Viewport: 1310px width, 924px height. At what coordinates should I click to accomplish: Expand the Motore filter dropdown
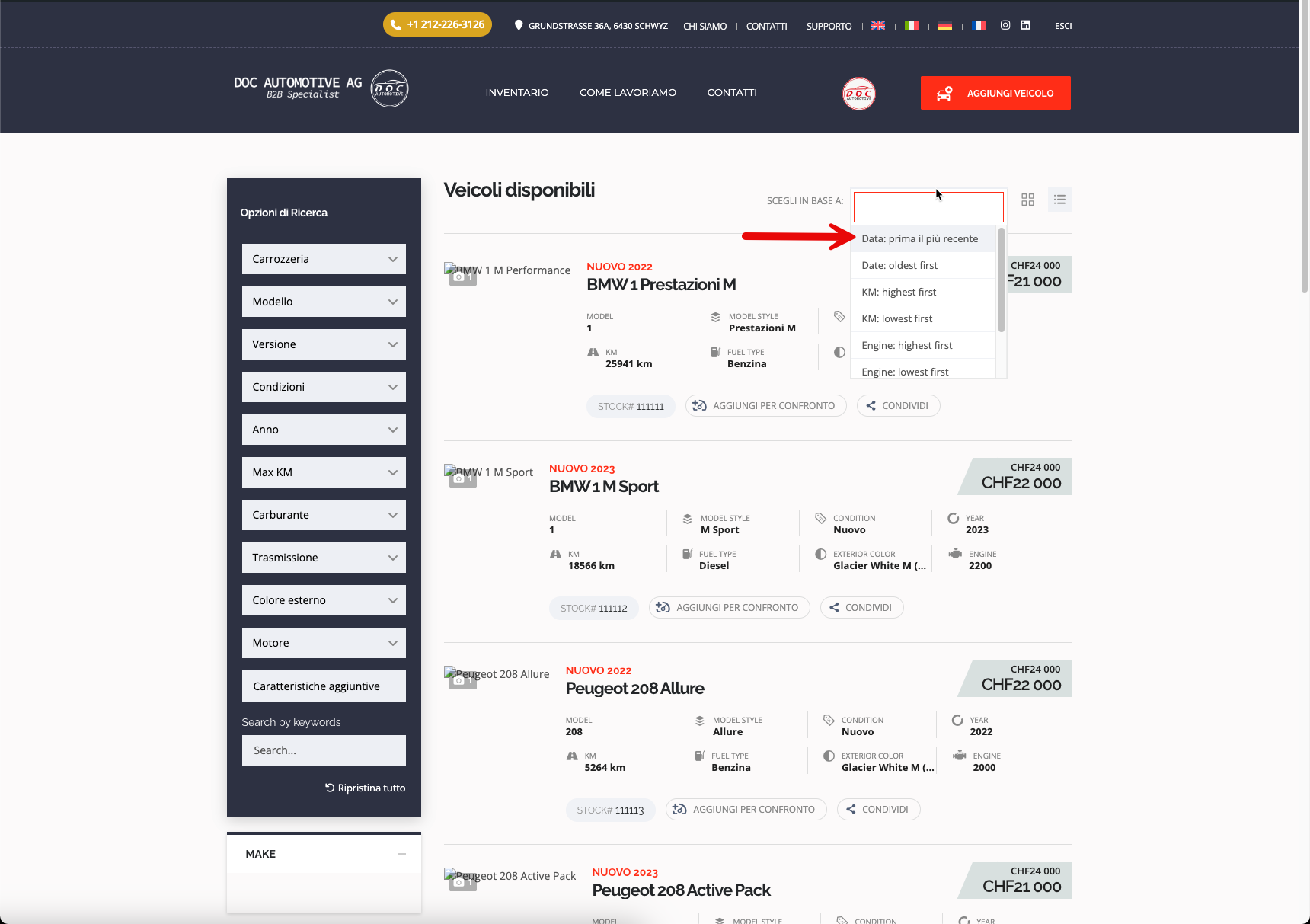click(x=324, y=643)
